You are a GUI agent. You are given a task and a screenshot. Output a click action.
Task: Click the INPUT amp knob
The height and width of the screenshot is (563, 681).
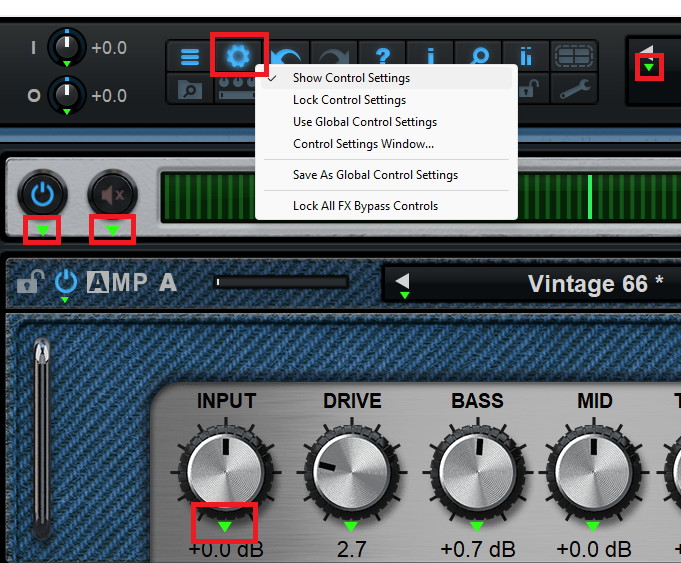[x=225, y=472]
